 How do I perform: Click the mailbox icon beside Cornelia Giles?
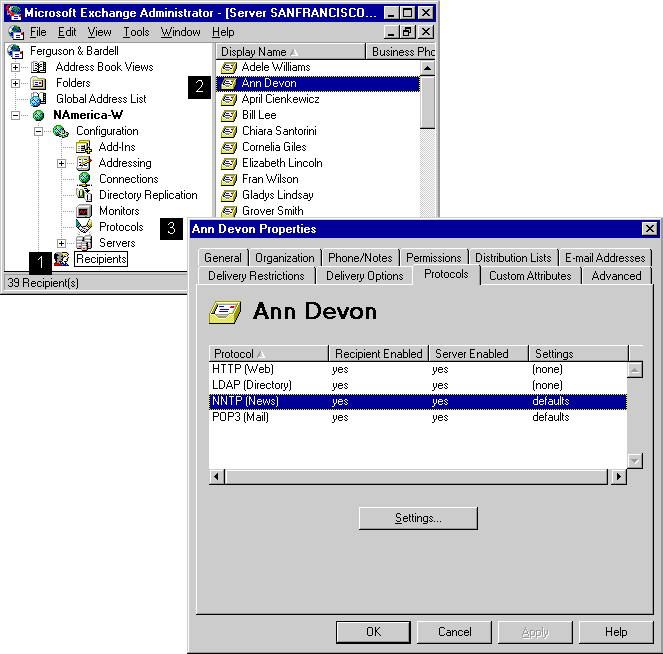coord(229,147)
